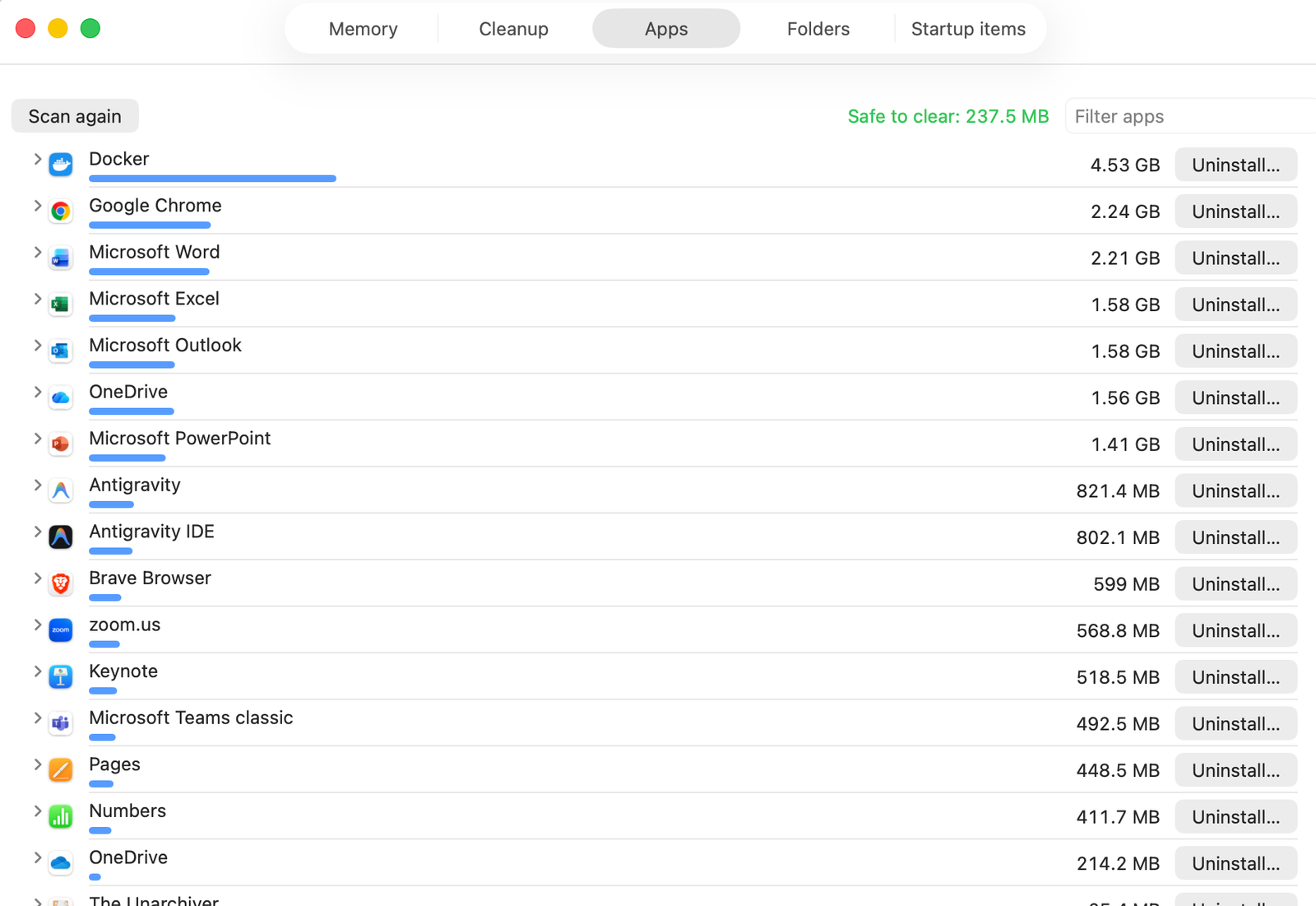Click the Docker whale app icon
The height and width of the screenshot is (906, 1316).
click(x=61, y=165)
